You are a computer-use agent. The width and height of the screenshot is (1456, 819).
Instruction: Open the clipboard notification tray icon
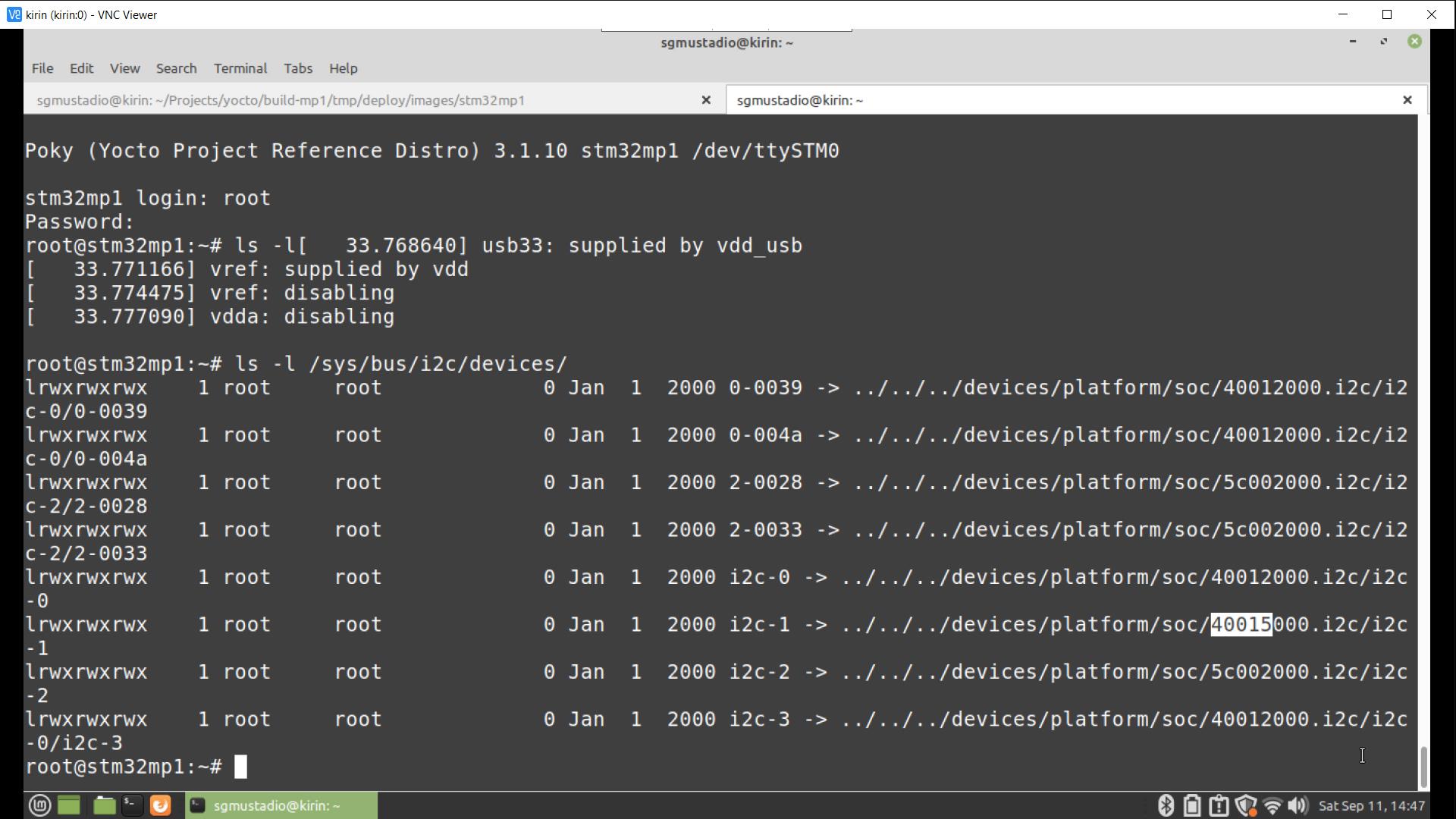(x=1219, y=805)
